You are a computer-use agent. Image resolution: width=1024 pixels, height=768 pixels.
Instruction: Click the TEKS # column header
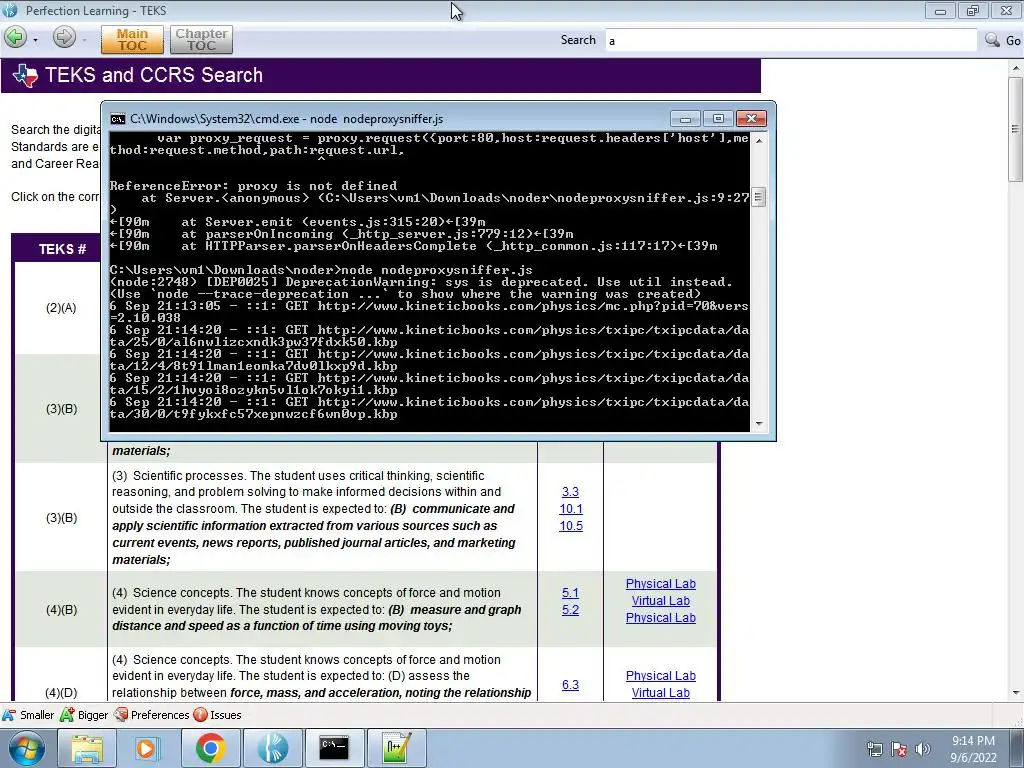click(x=62, y=249)
